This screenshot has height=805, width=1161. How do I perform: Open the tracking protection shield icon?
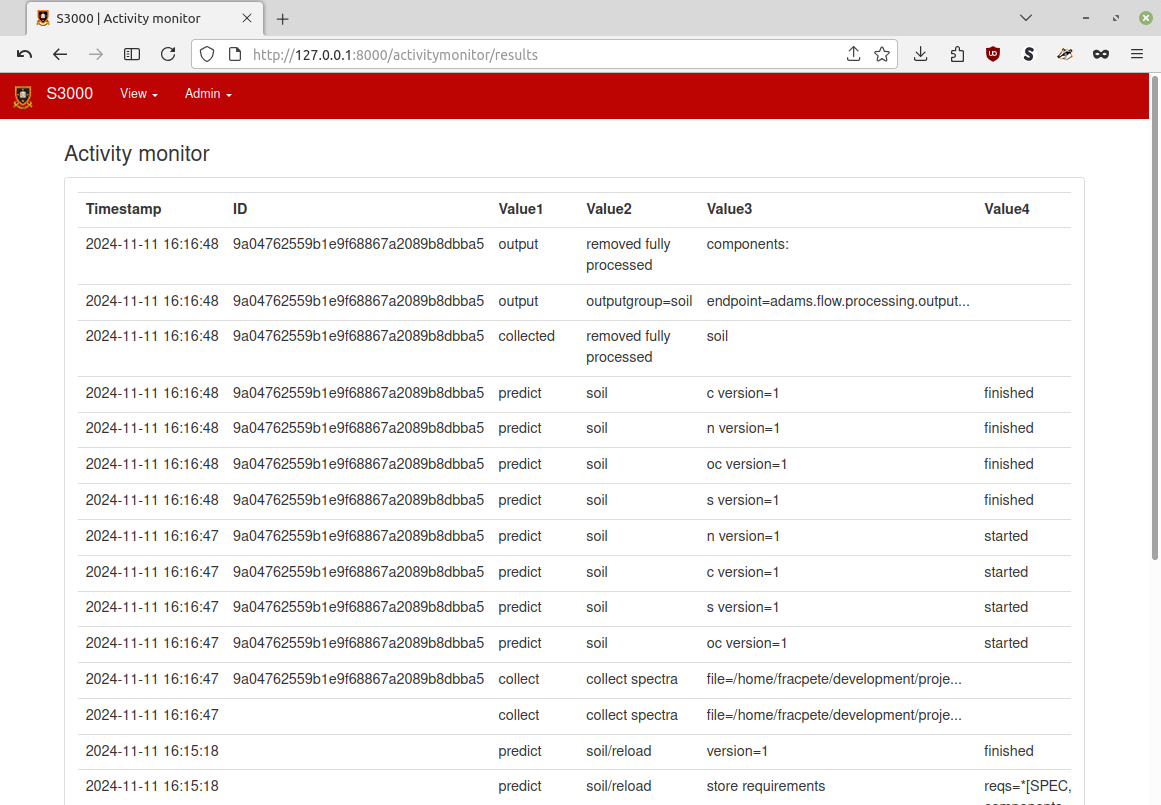pos(207,54)
